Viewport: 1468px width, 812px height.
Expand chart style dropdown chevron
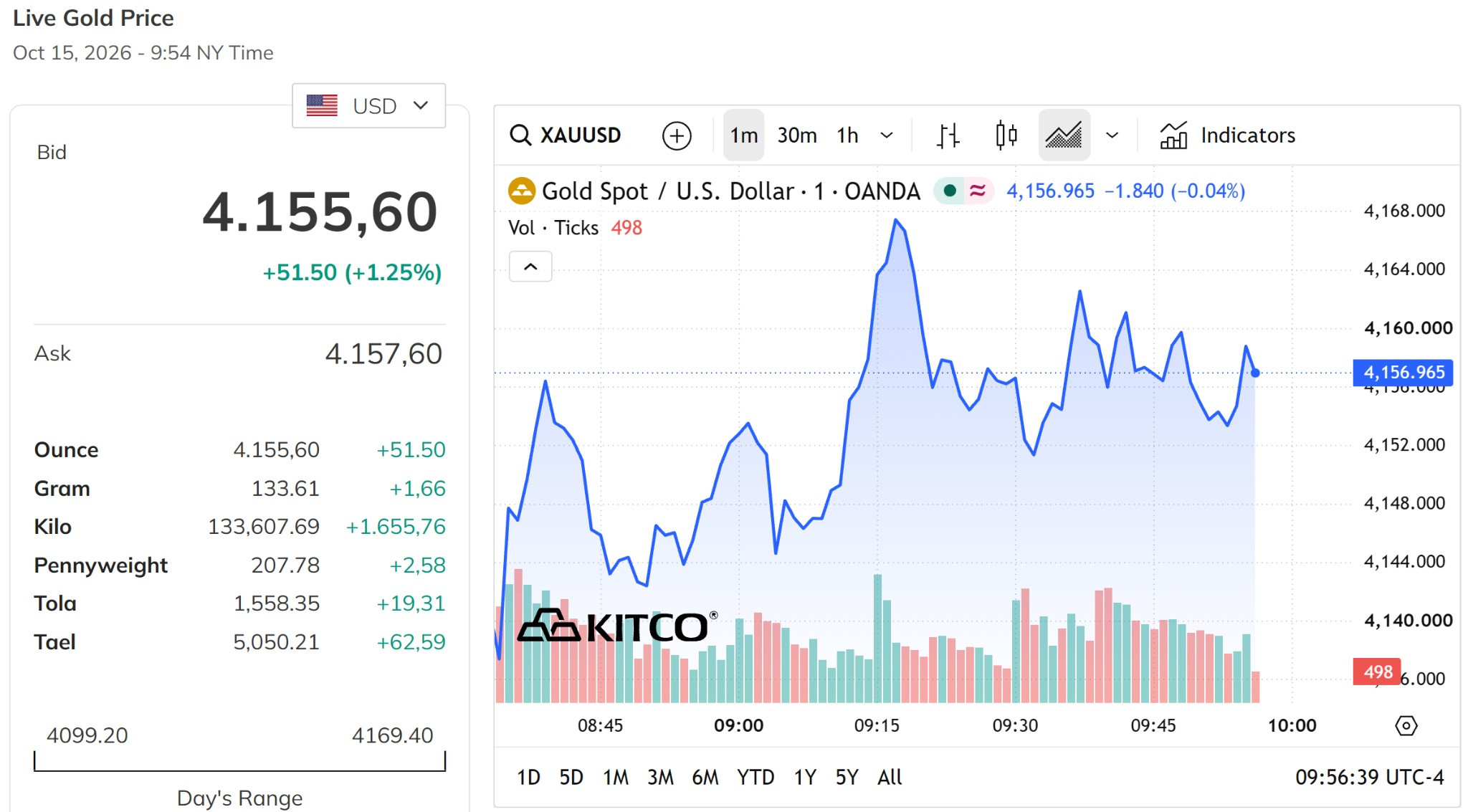[x=1112, y=135]
